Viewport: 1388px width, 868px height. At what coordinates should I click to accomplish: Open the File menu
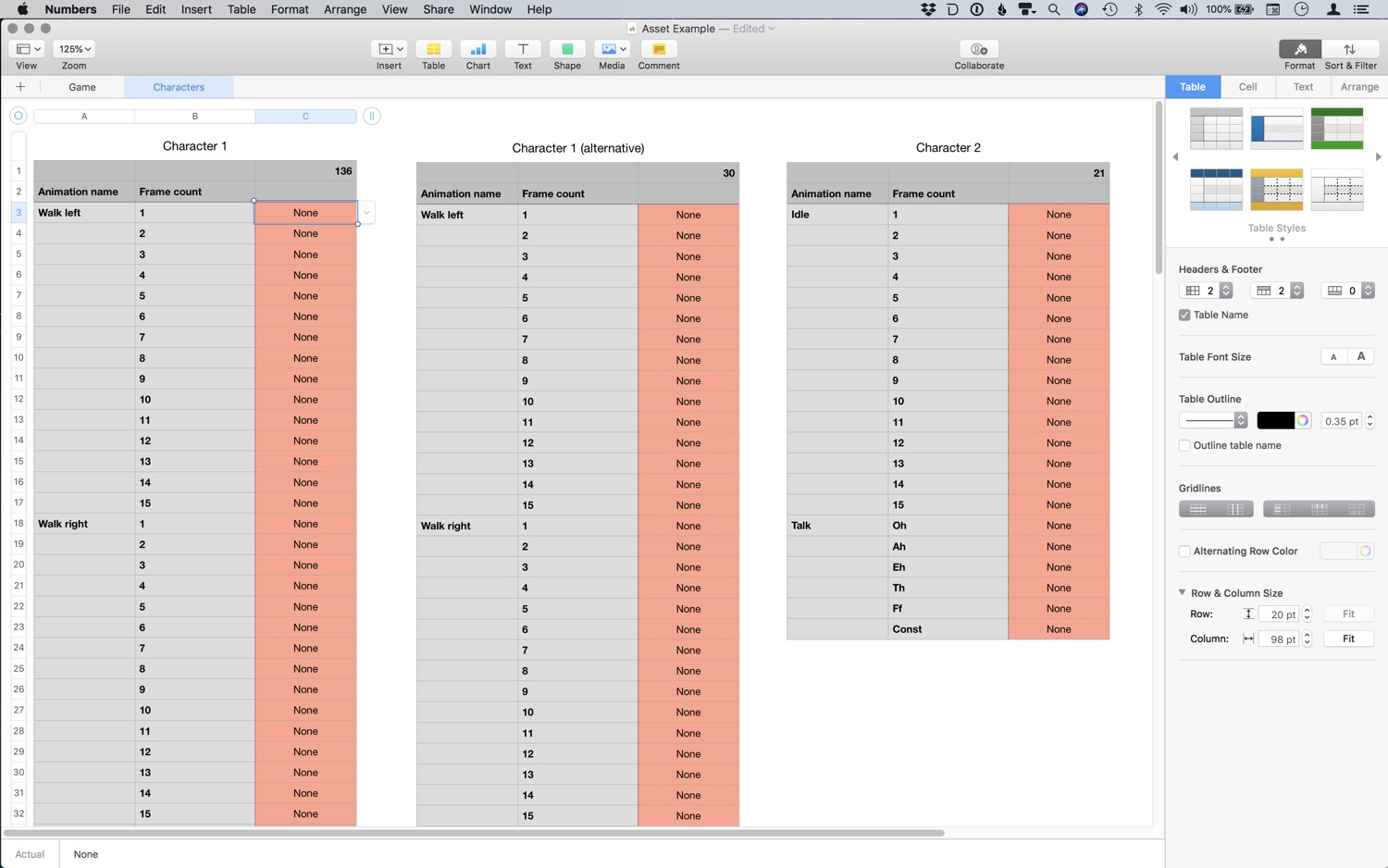pyautogui.click(x=121, y=9)
